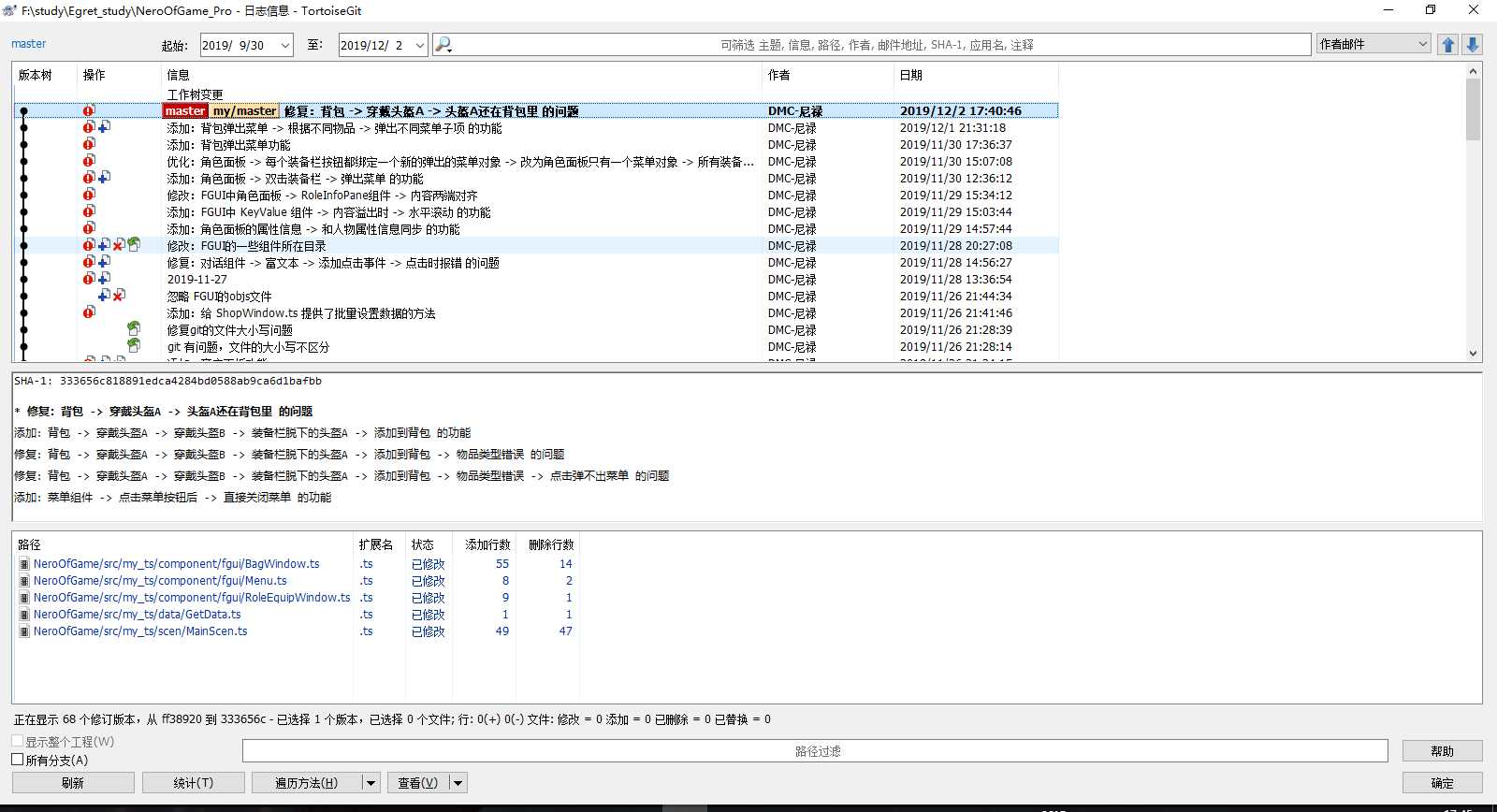Image resolution: width=1497 pixels, height=812 pixels.
Task: Select the 工作树变更 row
Action: pos(195,94)
